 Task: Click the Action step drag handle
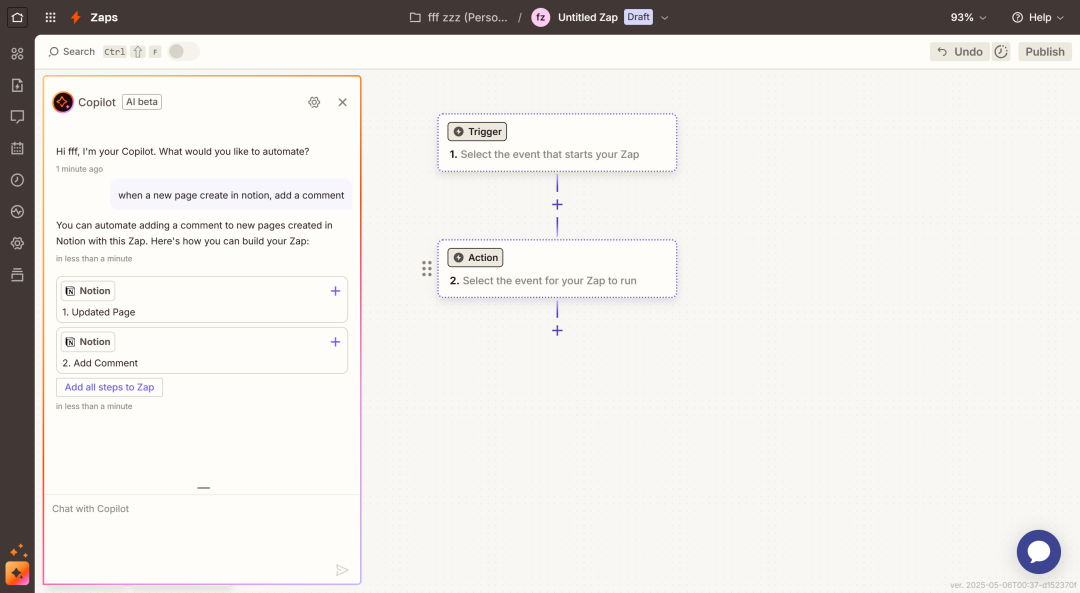pos(427,269)
